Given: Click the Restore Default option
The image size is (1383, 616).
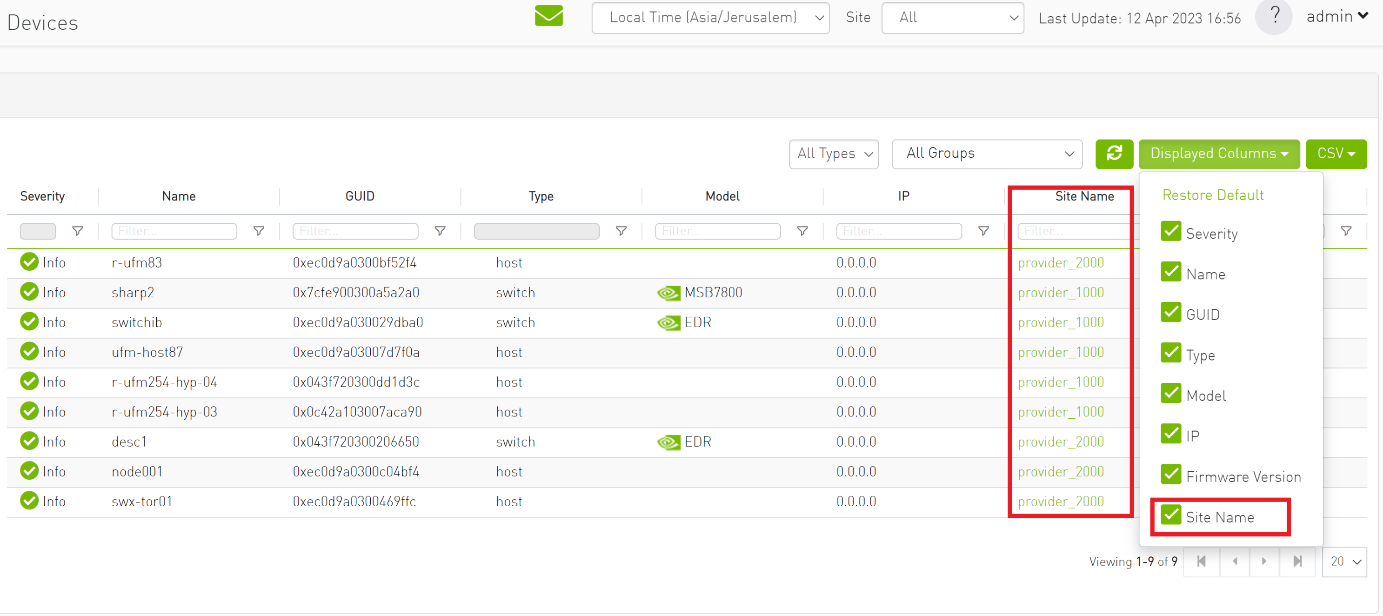Looking at the screenshot, I should (x=1213, y=194).
